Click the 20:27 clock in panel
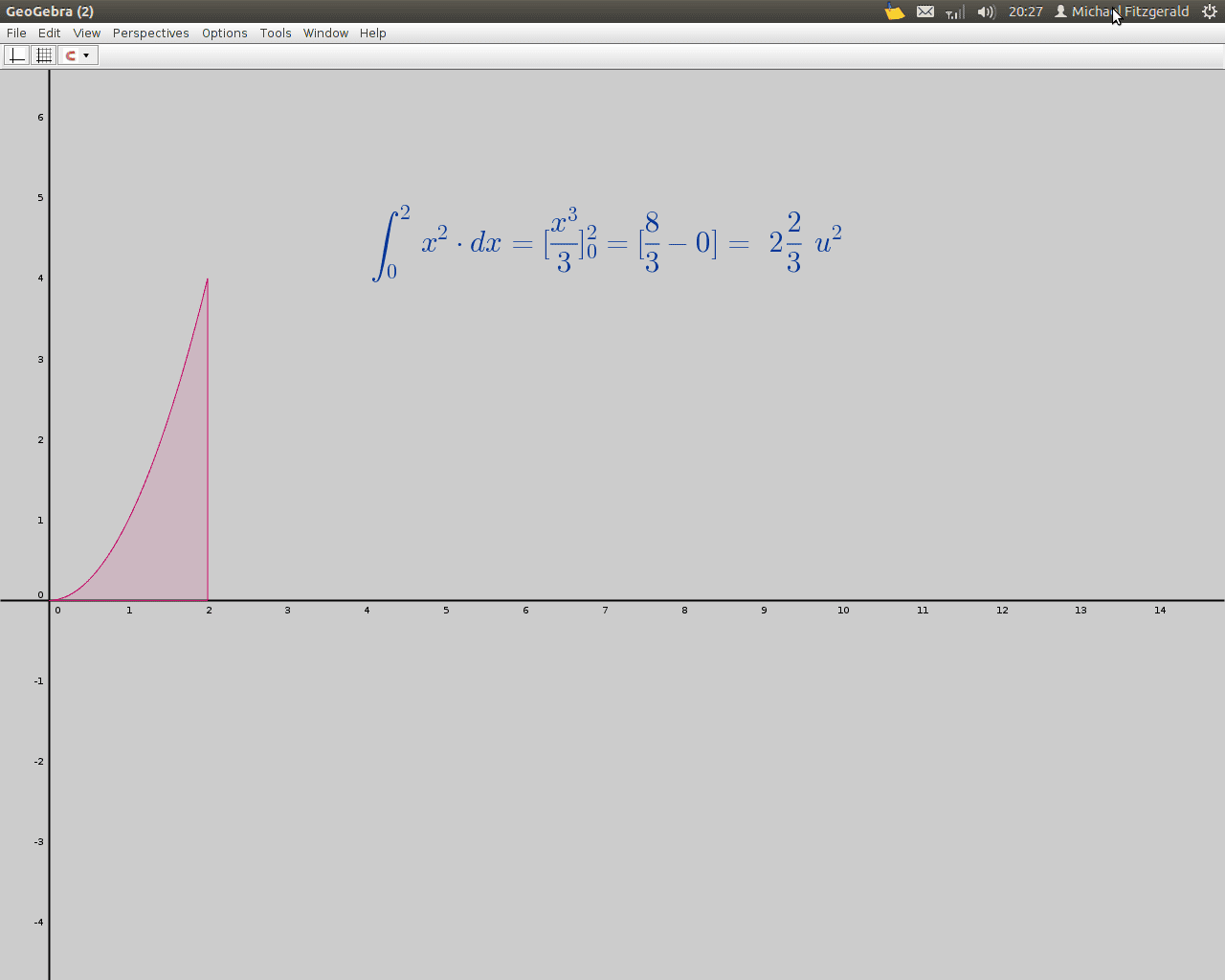The image size is (1225, 980). click(1025, 11)
